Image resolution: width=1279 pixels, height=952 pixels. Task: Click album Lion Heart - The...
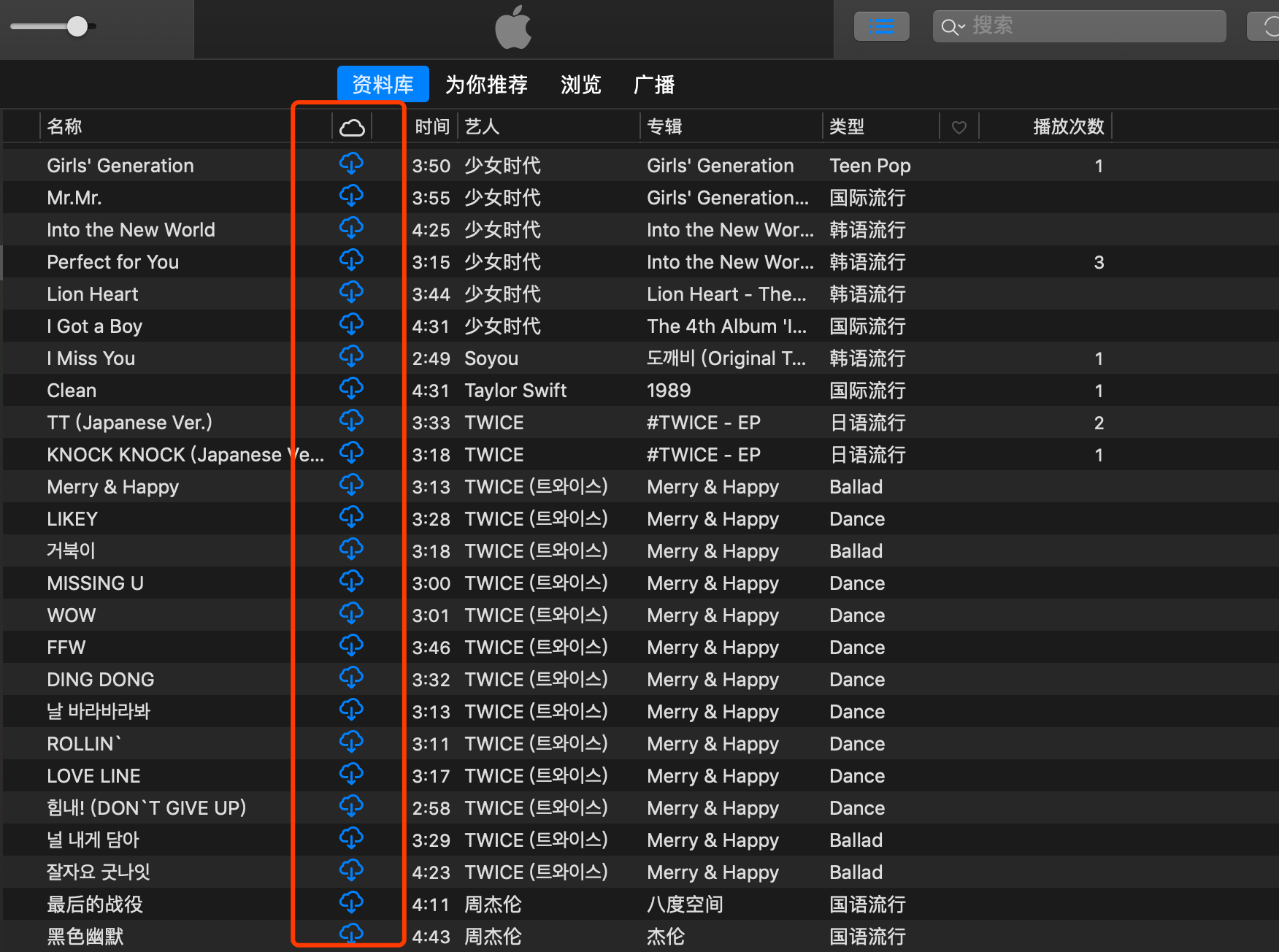pyautogui.click(x=726, y=294)
